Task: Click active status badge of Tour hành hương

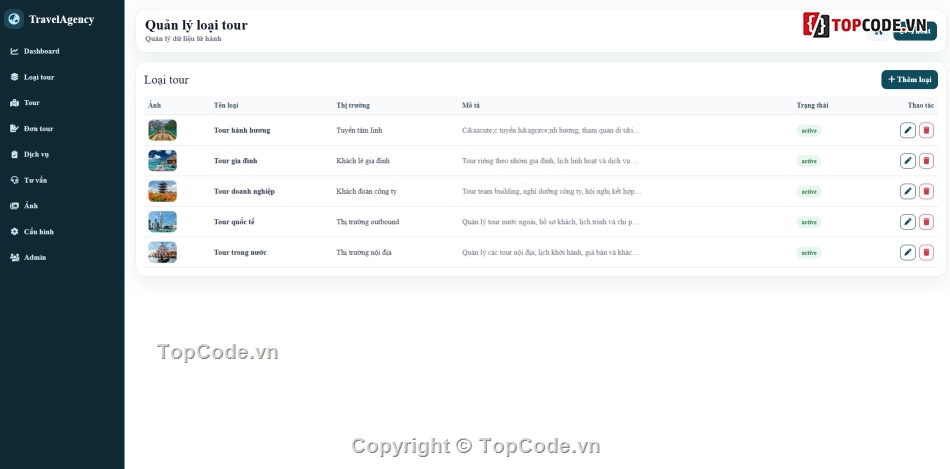Action: point(809,130)
